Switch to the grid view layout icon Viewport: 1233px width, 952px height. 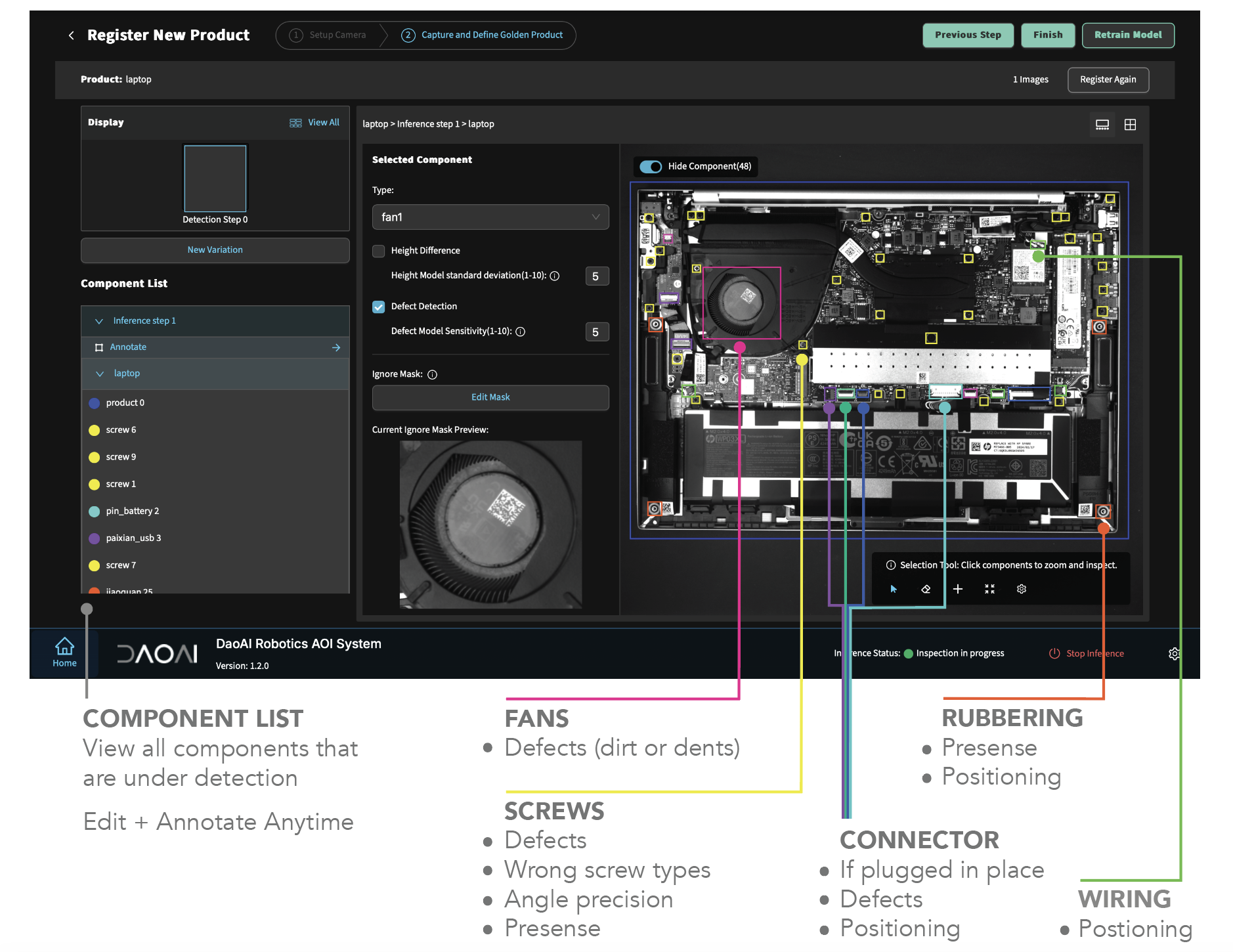[1131, 124]
